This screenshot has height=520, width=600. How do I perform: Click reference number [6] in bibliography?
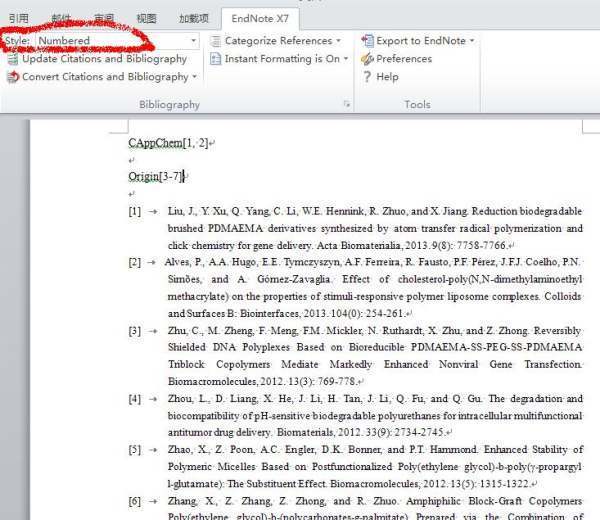click(x=135, y=501)
